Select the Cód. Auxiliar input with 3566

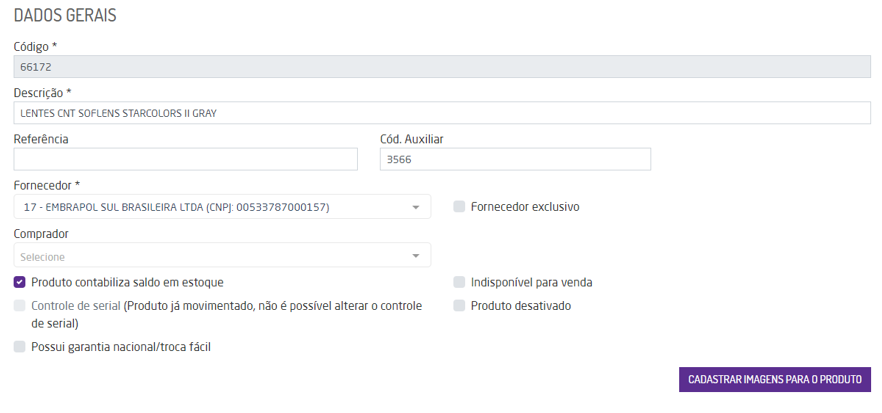click(x=515, y=160)
